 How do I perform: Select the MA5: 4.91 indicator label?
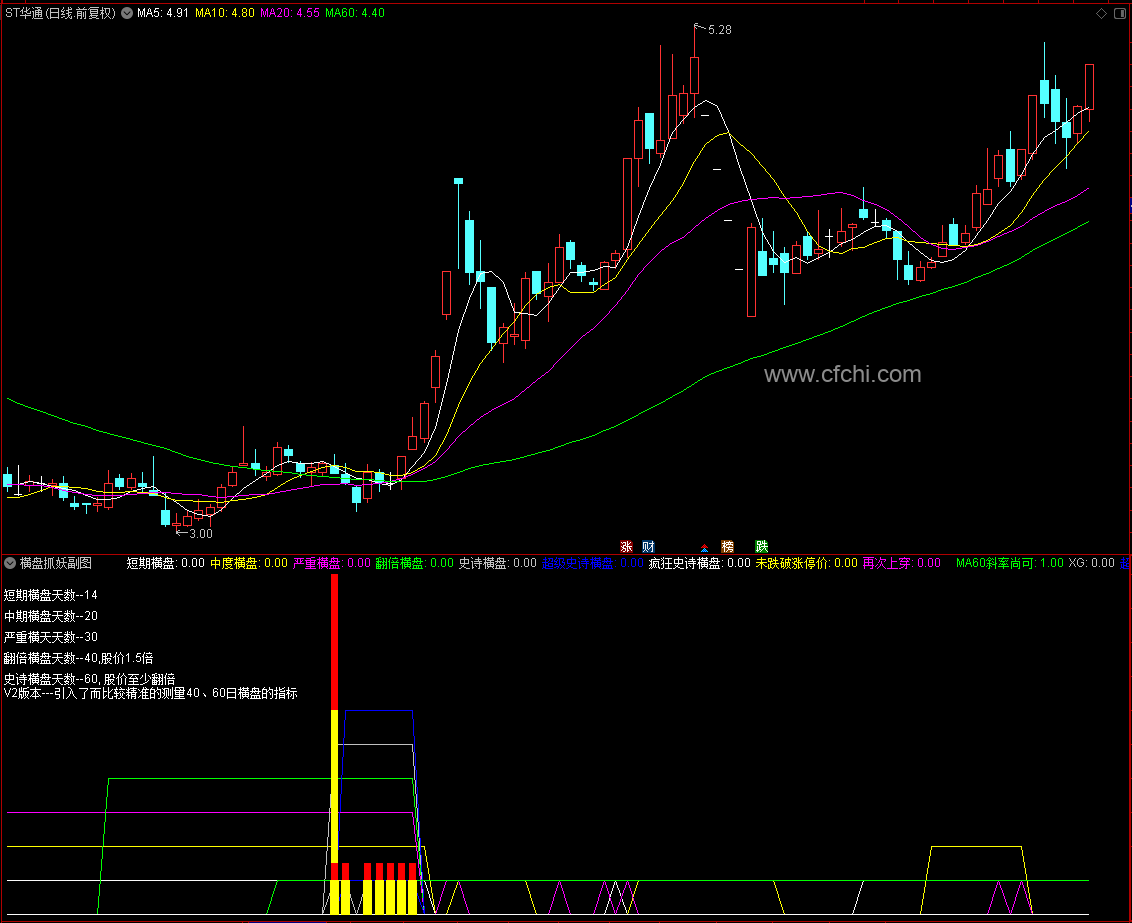point(163,13)
